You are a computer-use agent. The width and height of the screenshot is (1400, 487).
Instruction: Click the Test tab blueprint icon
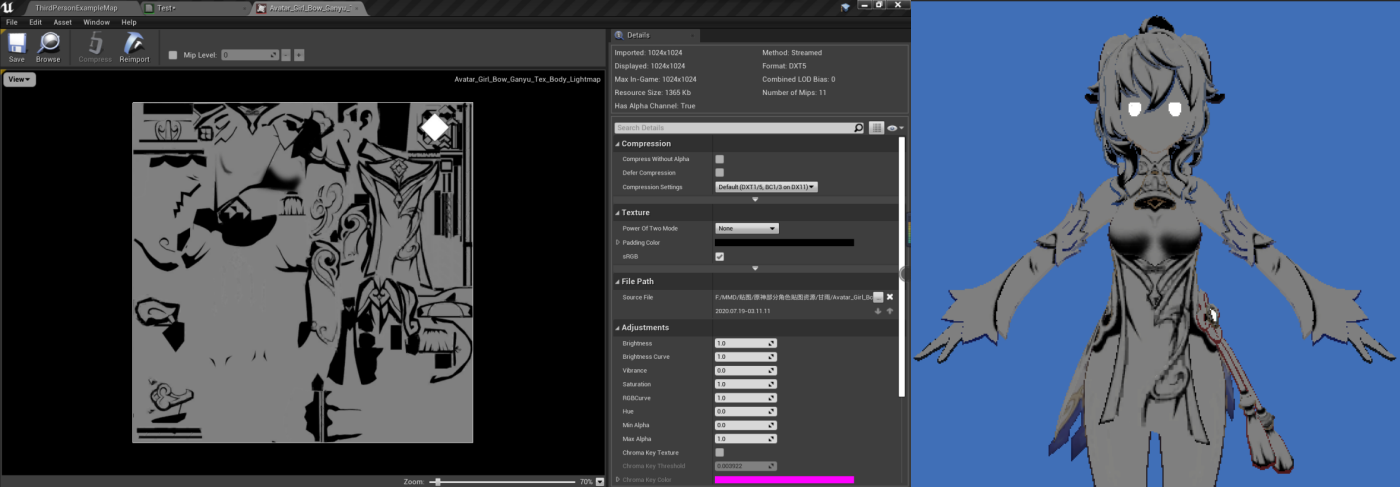tap(149, 8)
